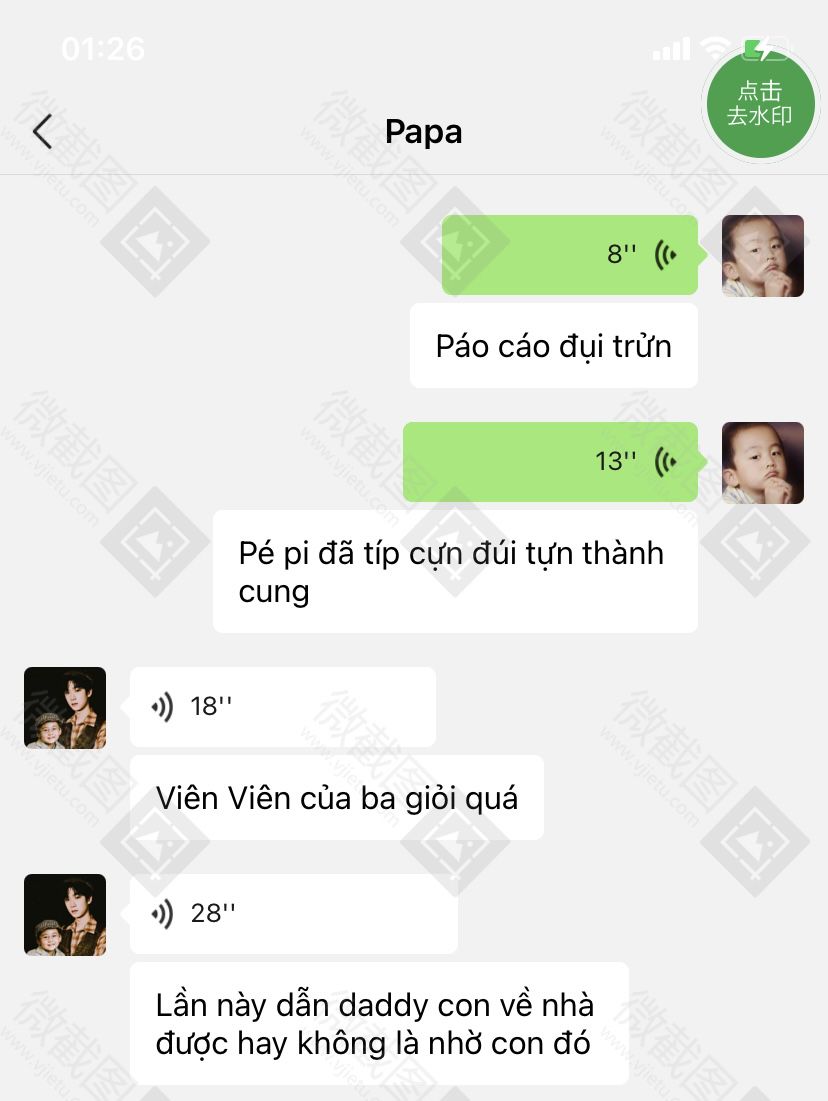
Task: Play the 18-second received voice message
Action: click(283, 706)
